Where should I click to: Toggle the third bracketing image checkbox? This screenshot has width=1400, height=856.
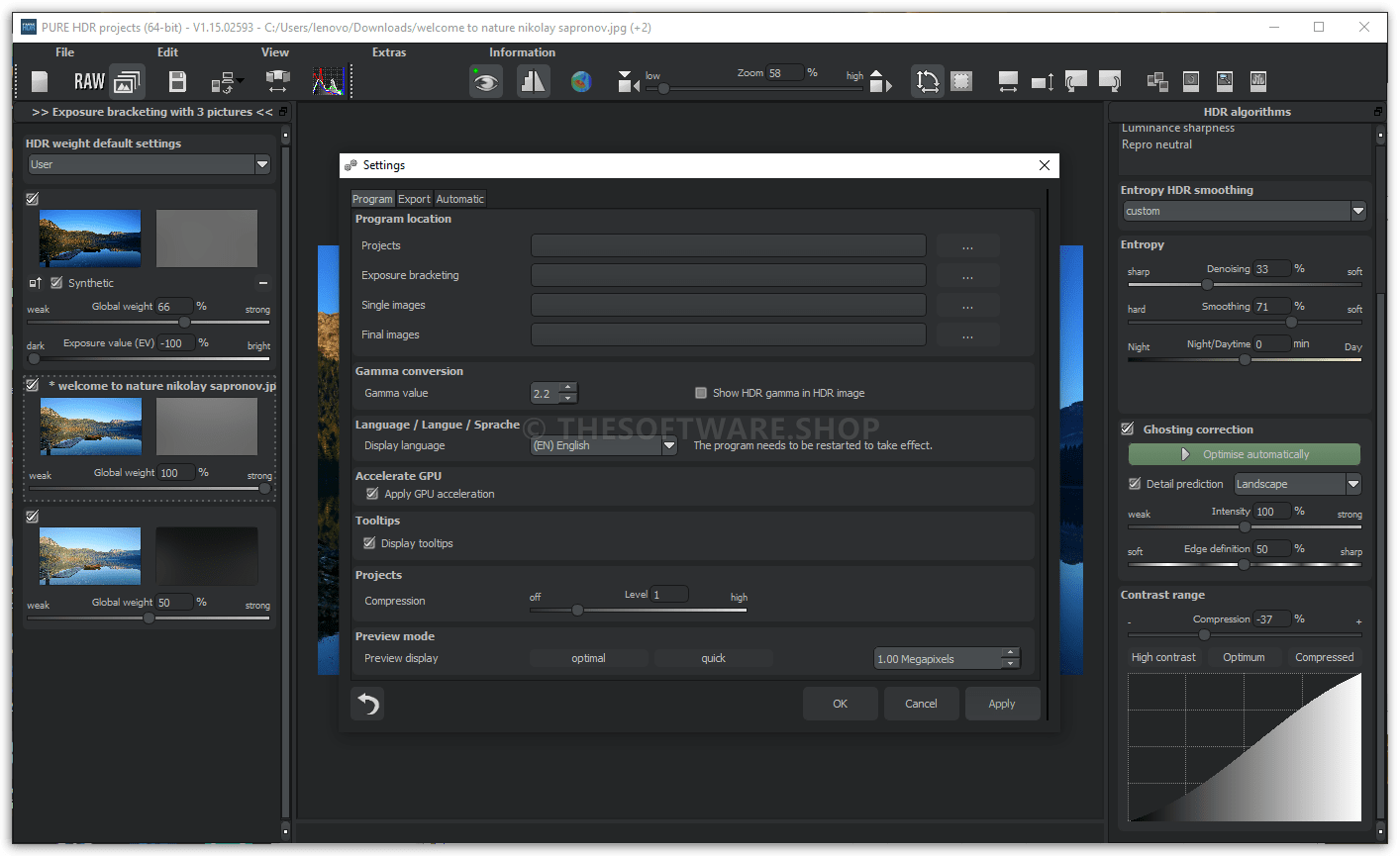33,517
